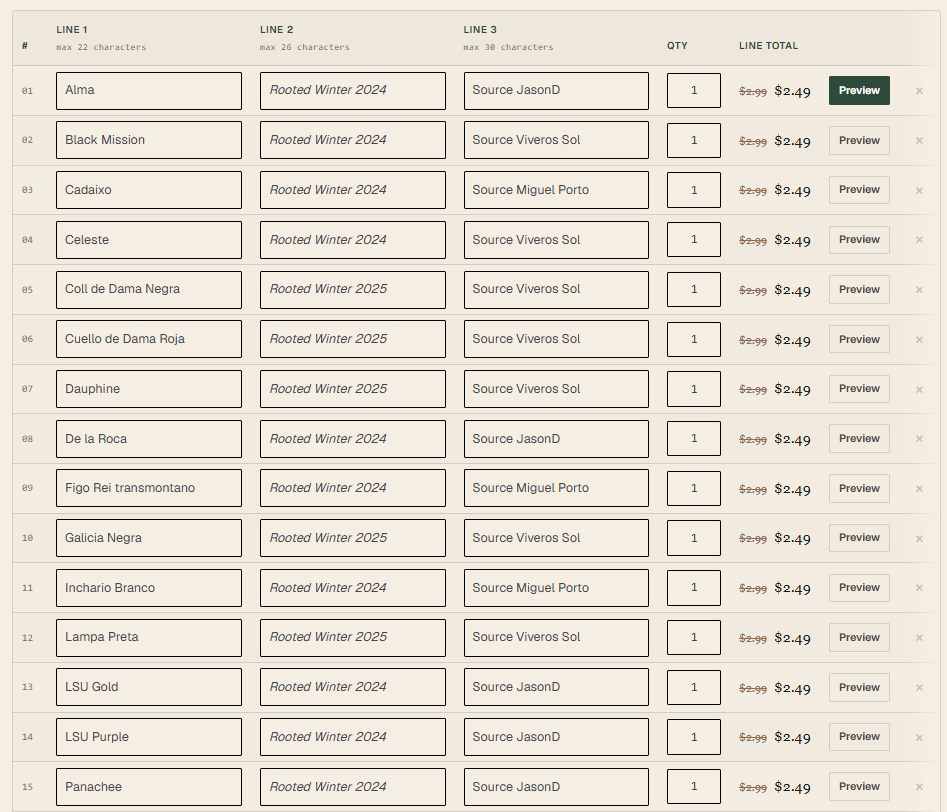Preview the Galicia Negra label
The image size is (947, 812).
(859, 538)
